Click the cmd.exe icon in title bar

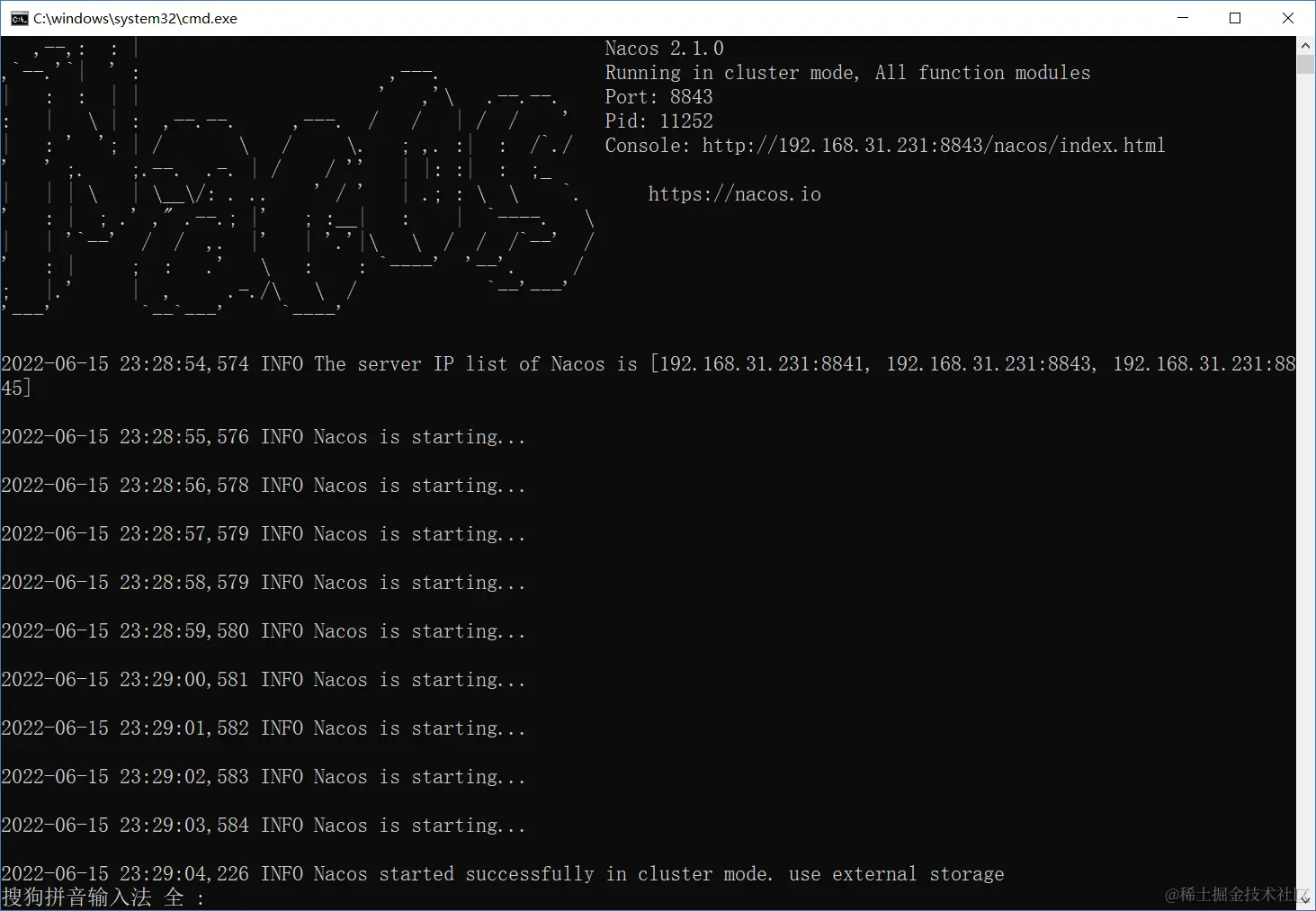tap(19, 18)
